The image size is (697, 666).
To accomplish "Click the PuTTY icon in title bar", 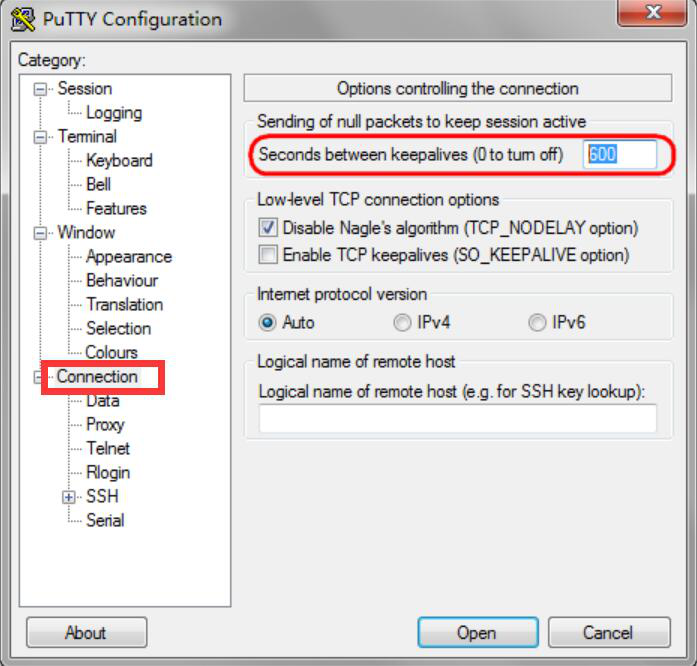I will click(22, 19).
